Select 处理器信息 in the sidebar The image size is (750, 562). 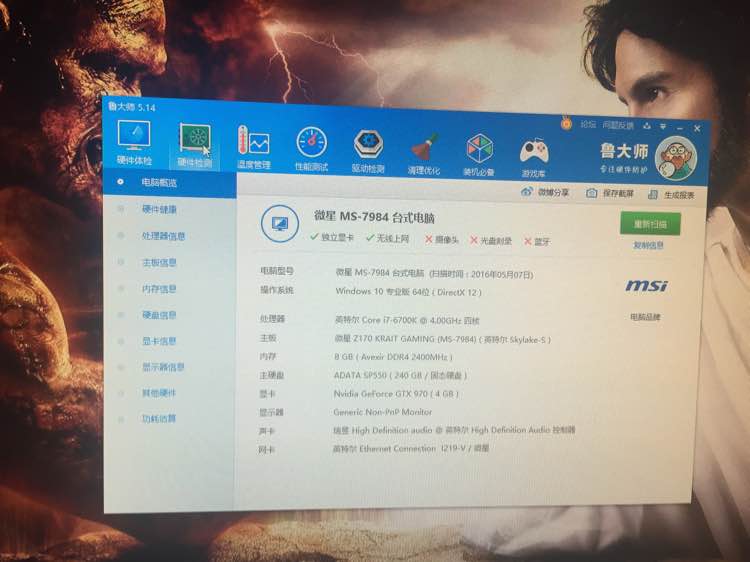(164, 236)
